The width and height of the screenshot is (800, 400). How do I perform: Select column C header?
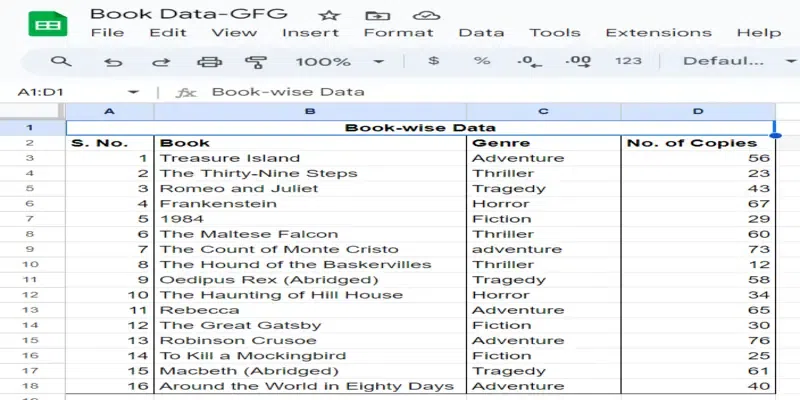(543, 111)
